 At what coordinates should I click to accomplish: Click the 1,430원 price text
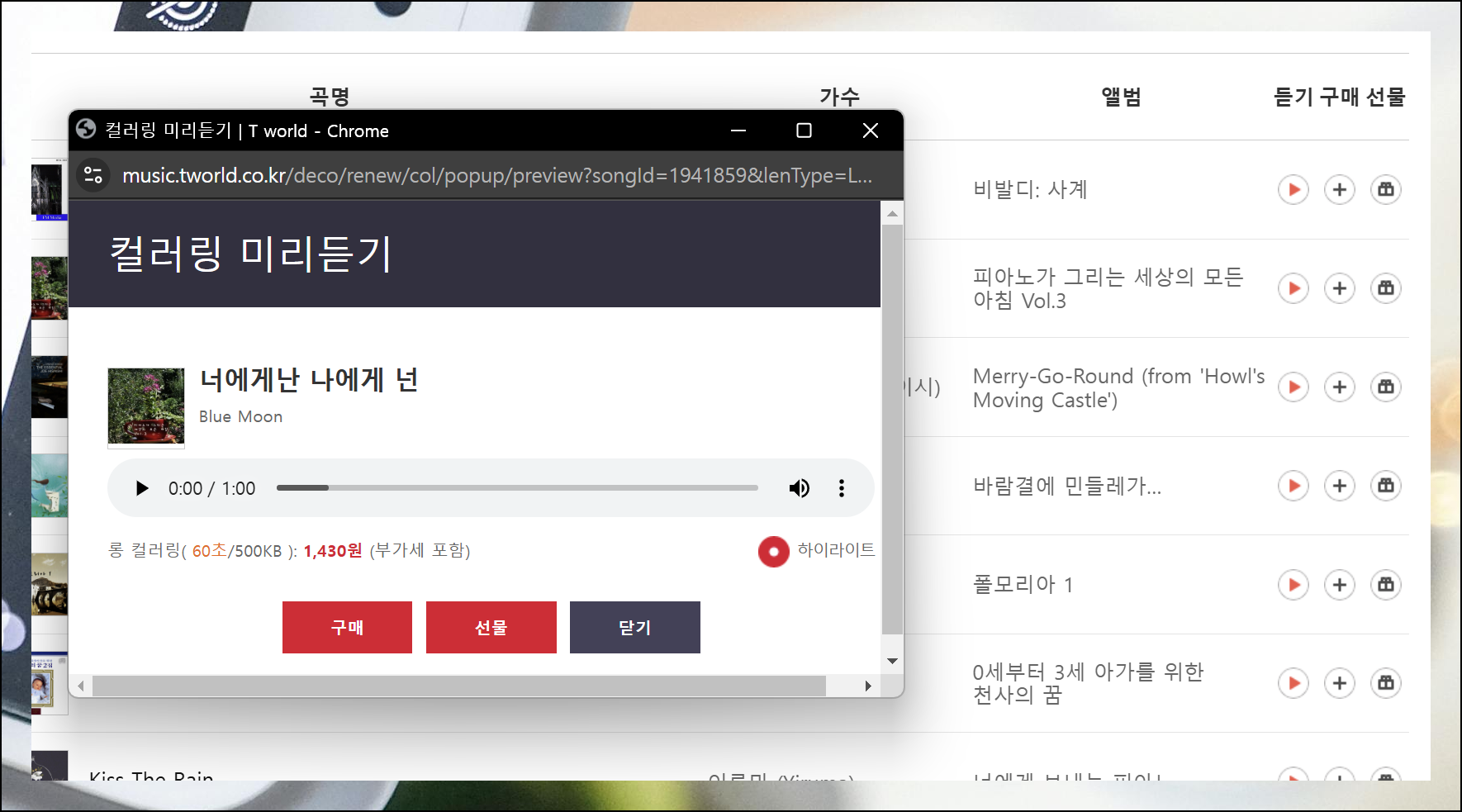click(x=333, y=551)
